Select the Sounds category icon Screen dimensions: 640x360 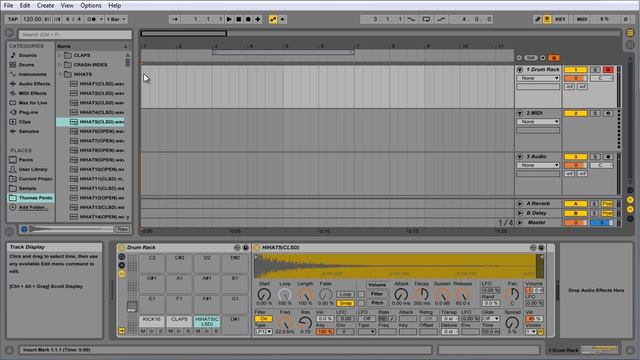click(x=13, y=55)
